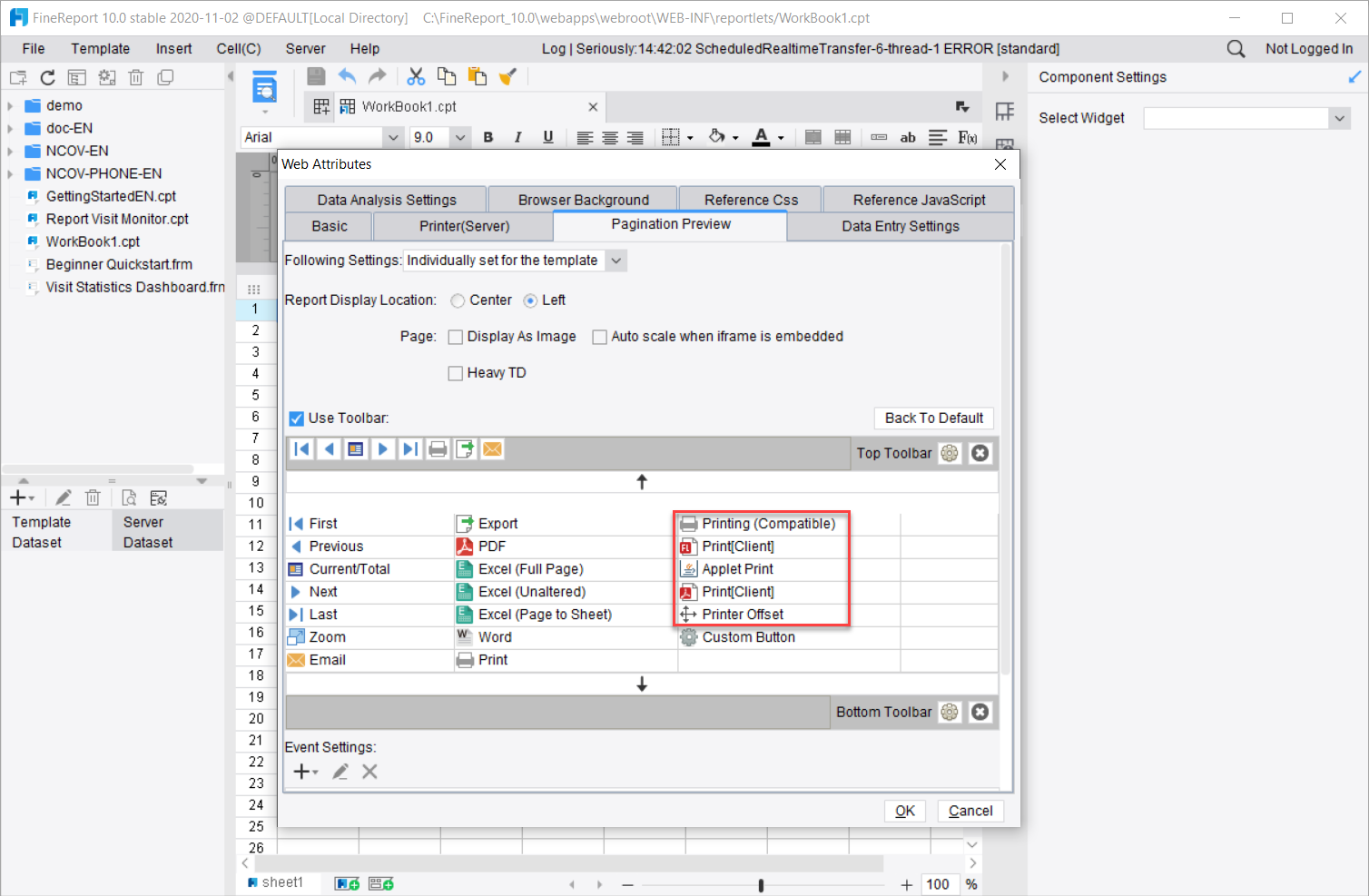Switch to Data Entry Settings tab
Image resolution: width=1369 pixels, height=896 pixels.
click(x=901, y=226)
